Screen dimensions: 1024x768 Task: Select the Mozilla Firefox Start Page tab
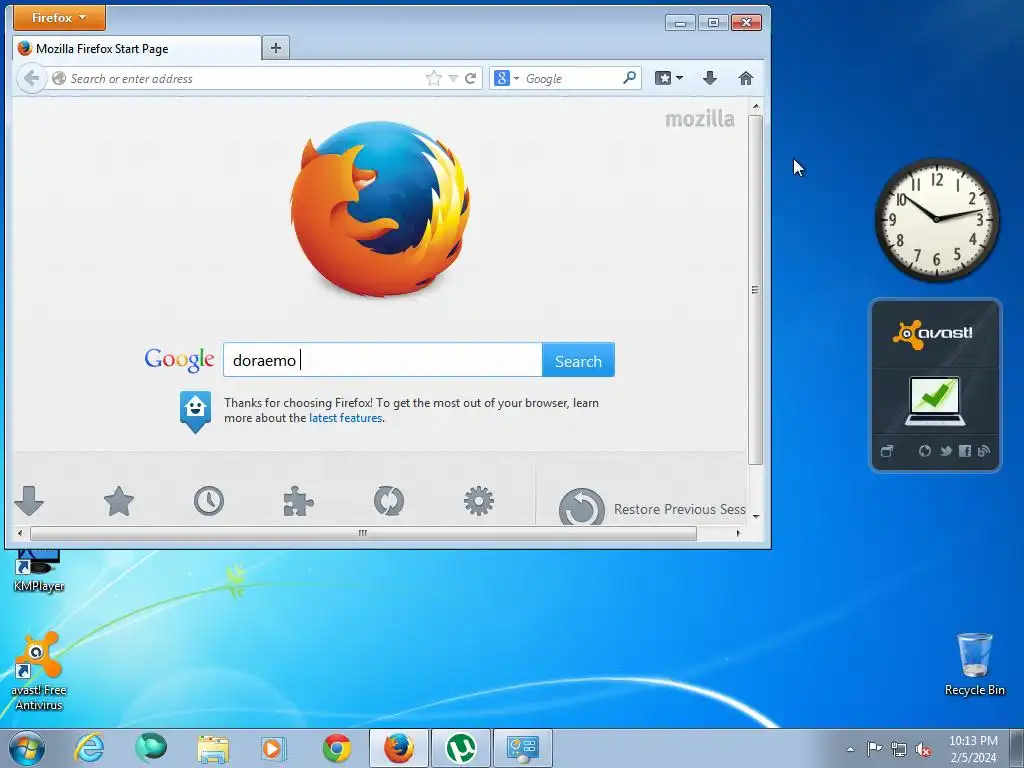[136, 48]
